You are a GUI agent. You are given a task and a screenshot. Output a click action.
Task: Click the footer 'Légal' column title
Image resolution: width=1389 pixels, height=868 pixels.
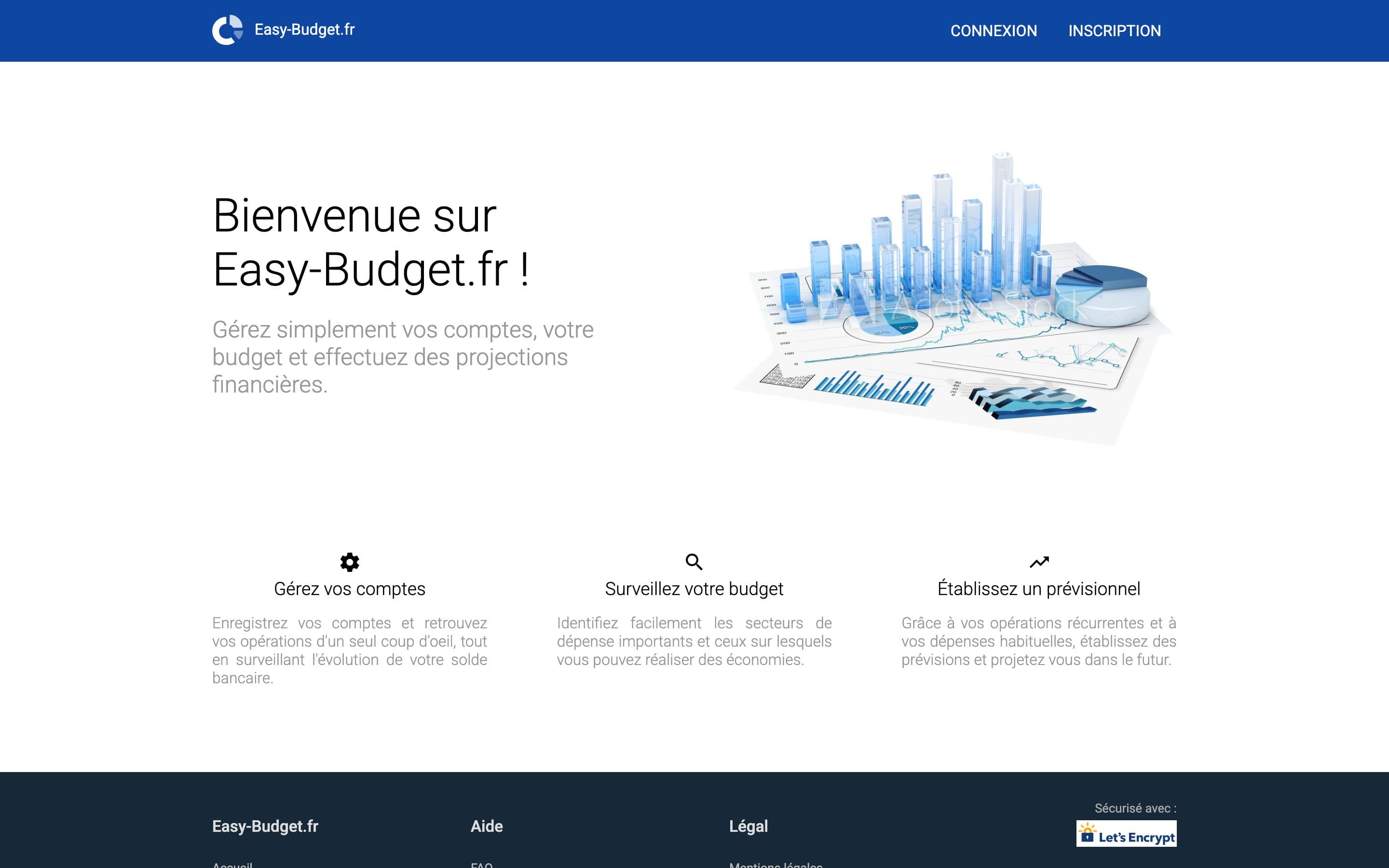pyautogui.click(x=749, y=827)
